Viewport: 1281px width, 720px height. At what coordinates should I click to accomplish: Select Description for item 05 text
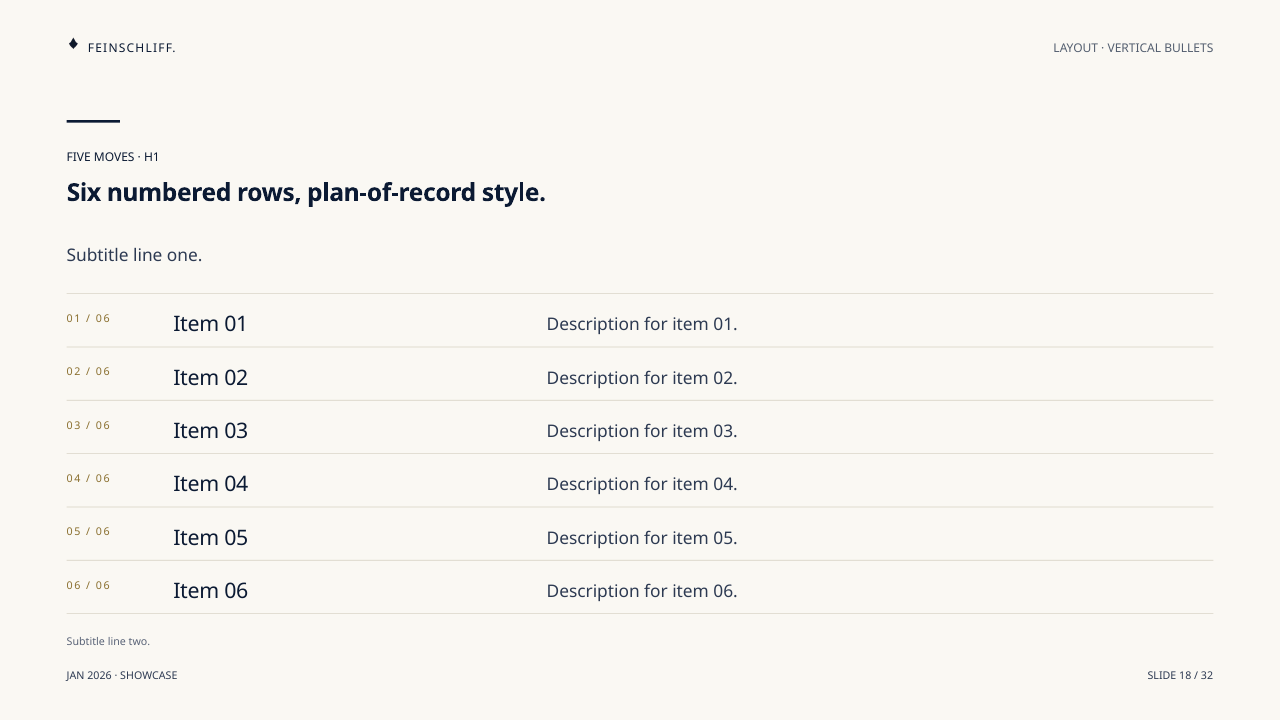coord(642,538)
